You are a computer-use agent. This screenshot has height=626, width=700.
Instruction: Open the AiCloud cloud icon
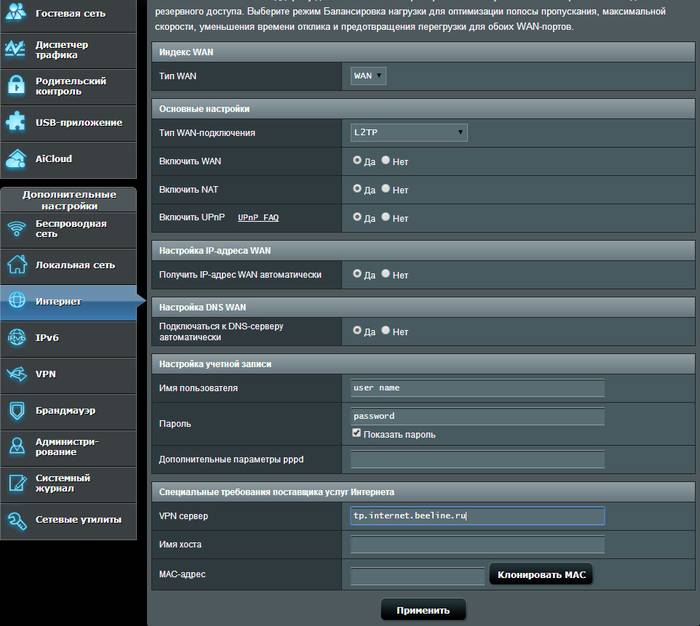click(16, 159)
